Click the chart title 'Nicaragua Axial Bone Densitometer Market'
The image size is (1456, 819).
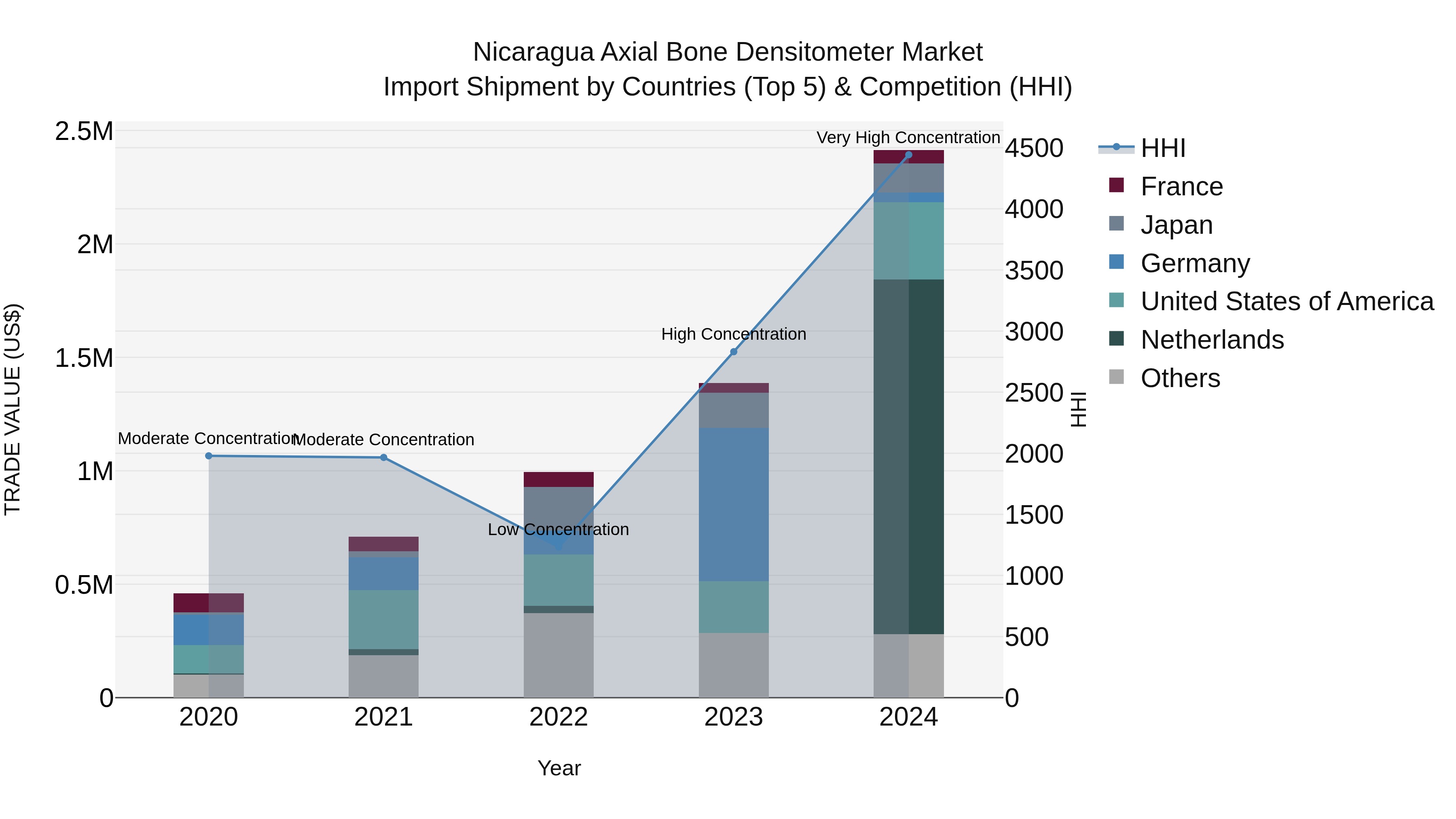point(728,52)
